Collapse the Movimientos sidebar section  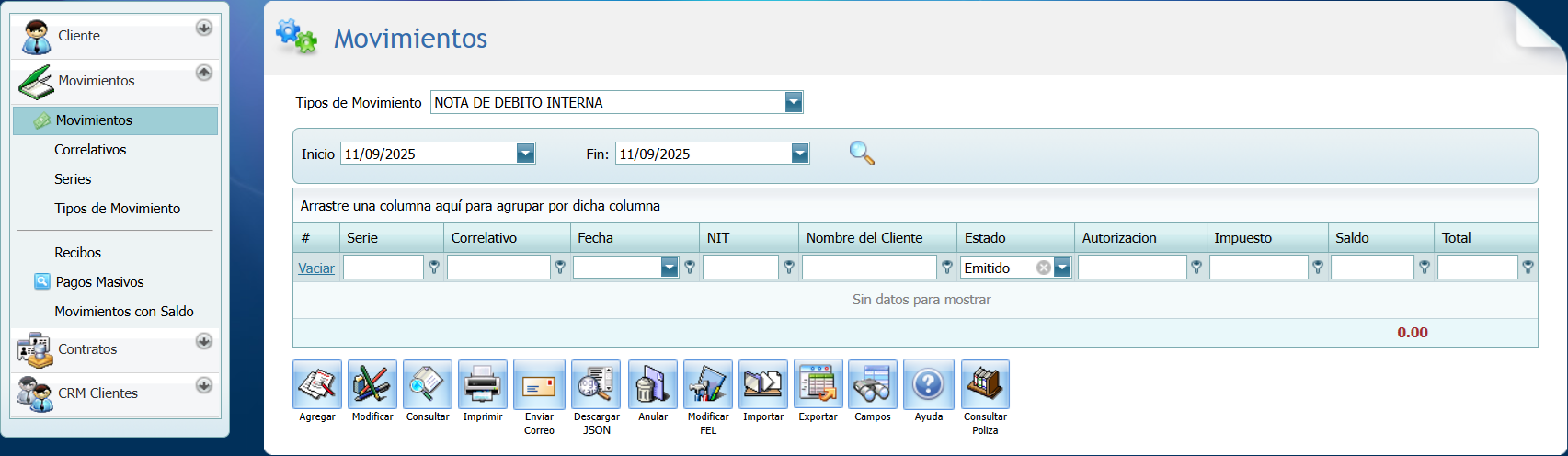point(204,72)
